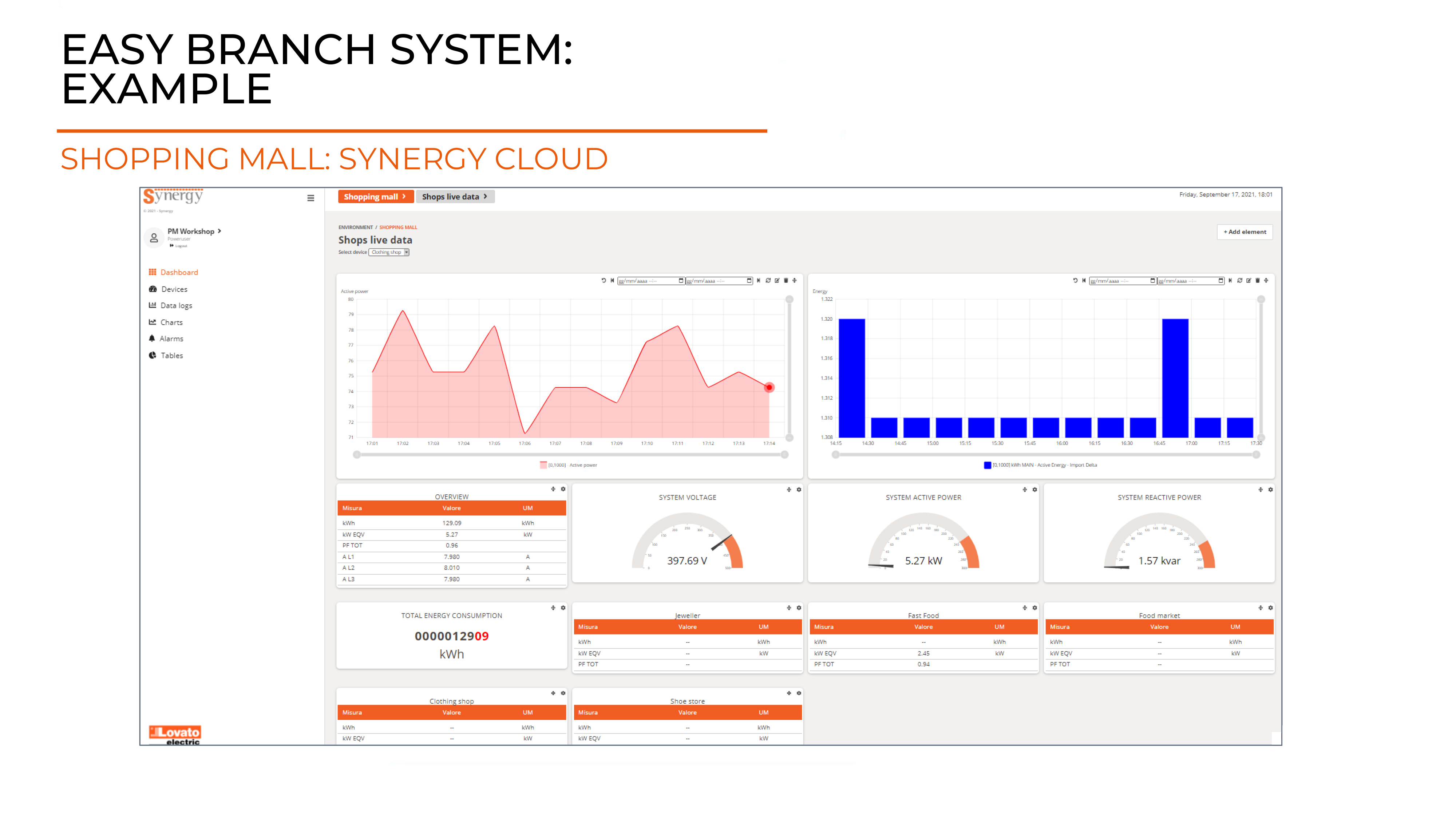Click the edit icon on the Energy chart
This screenshot has height=819, width=1456.
(x=1249, y=280)
